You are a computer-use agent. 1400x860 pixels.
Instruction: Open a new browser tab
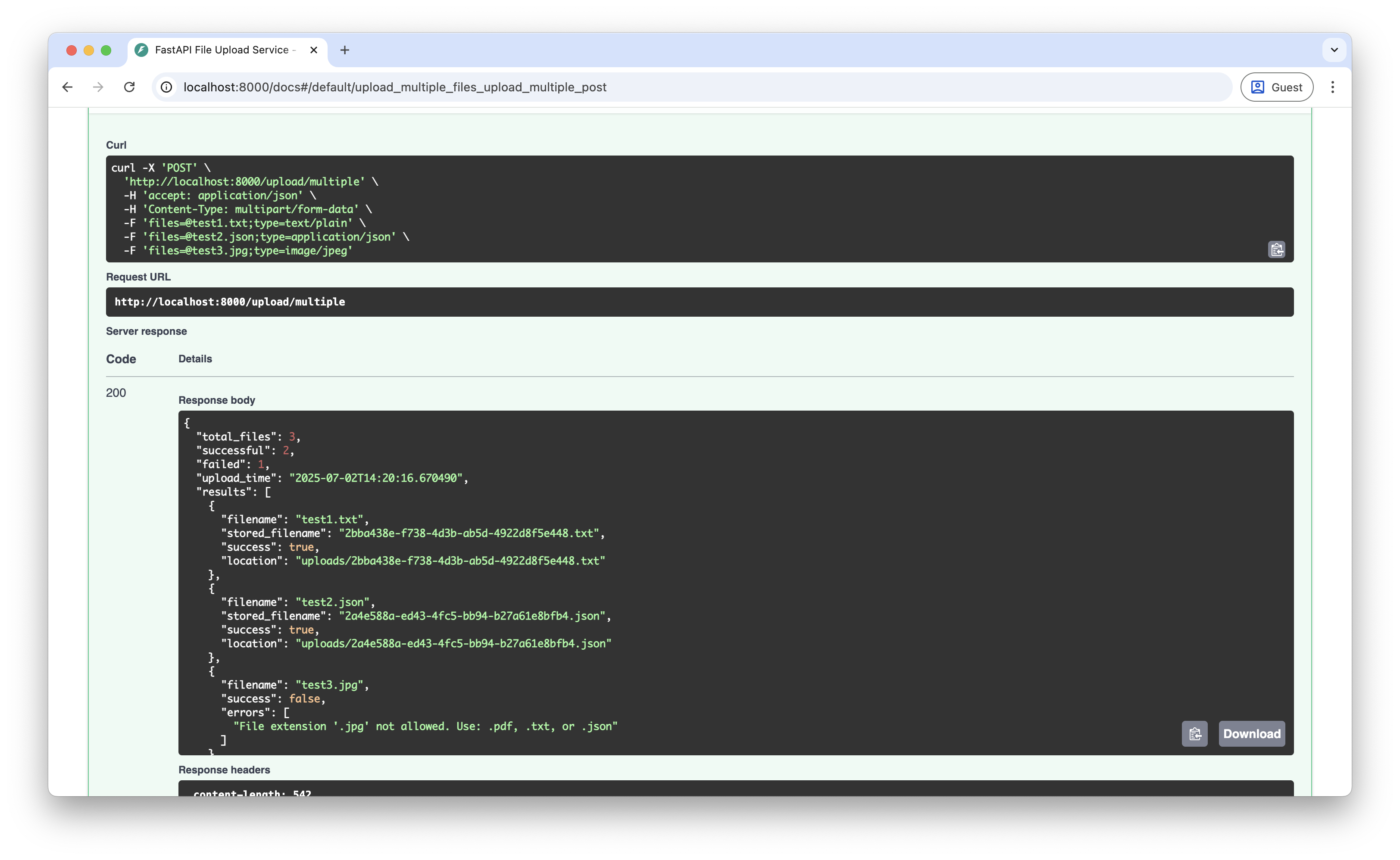[x=344, y=50]
